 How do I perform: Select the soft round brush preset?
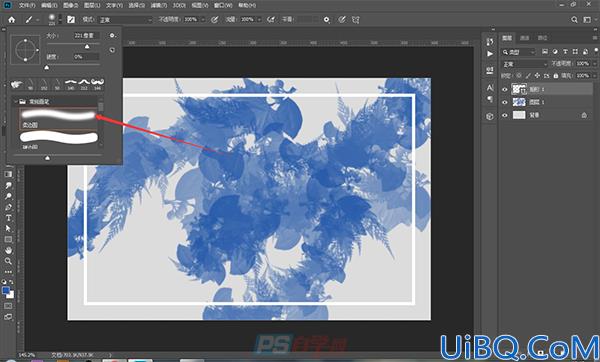(58, 118)
